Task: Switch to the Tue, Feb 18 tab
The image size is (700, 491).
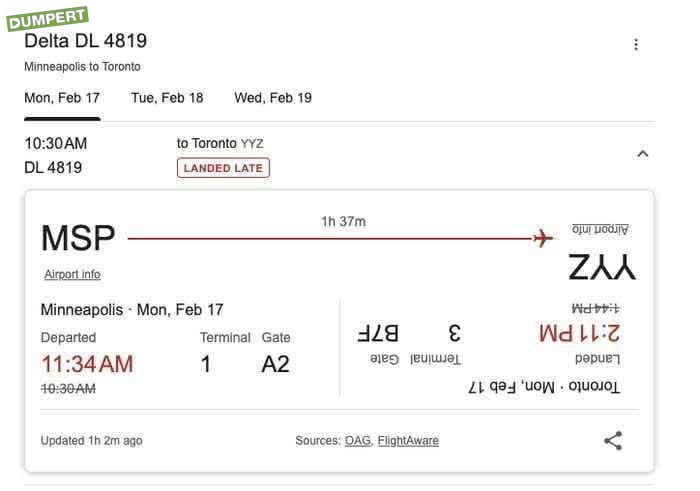Action: pyautogui.click(x=167, y=98)
